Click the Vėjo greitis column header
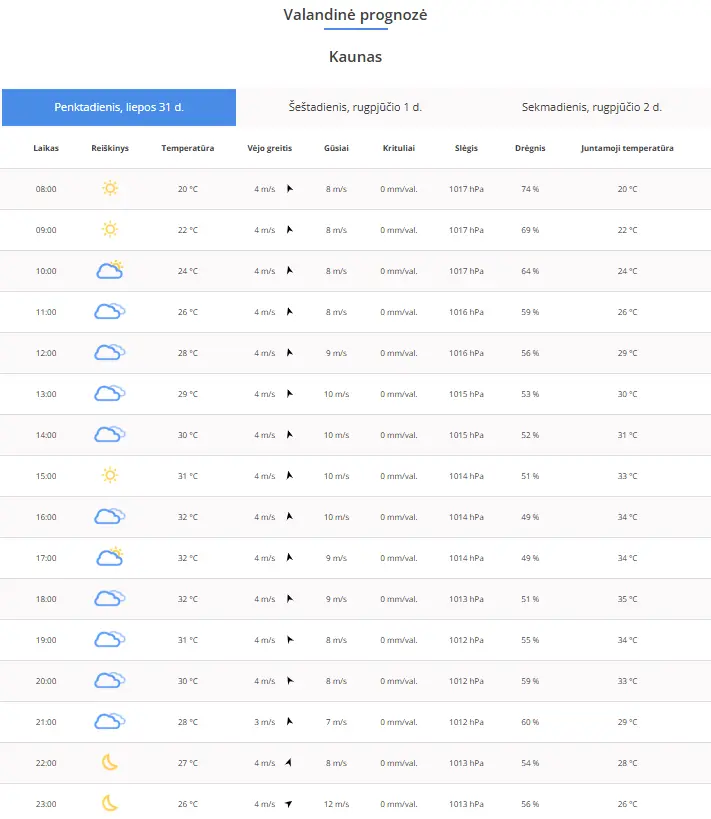This screenshot has height=819, width=711. pos(270,148)
